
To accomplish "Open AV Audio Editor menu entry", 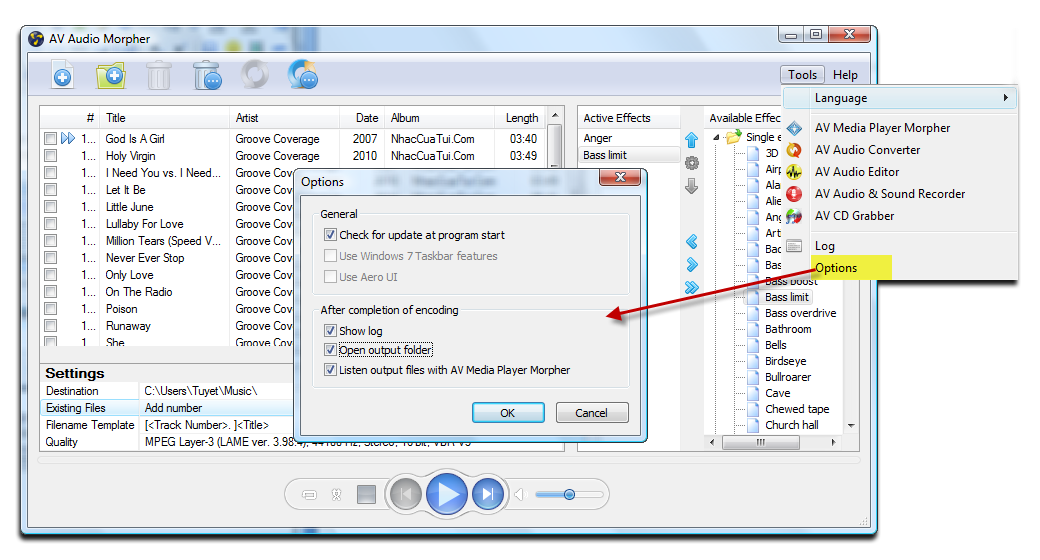I will tap(857, 172).
